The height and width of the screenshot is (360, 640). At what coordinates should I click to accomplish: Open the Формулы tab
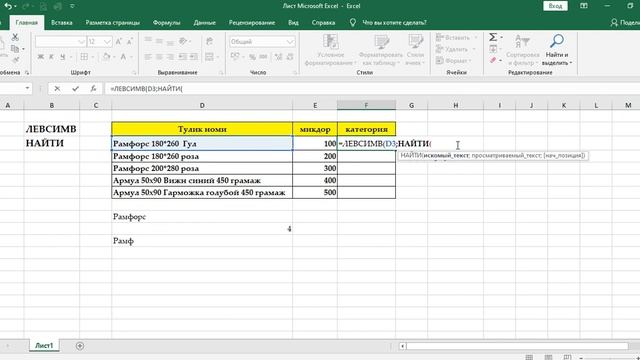[167, 23]
